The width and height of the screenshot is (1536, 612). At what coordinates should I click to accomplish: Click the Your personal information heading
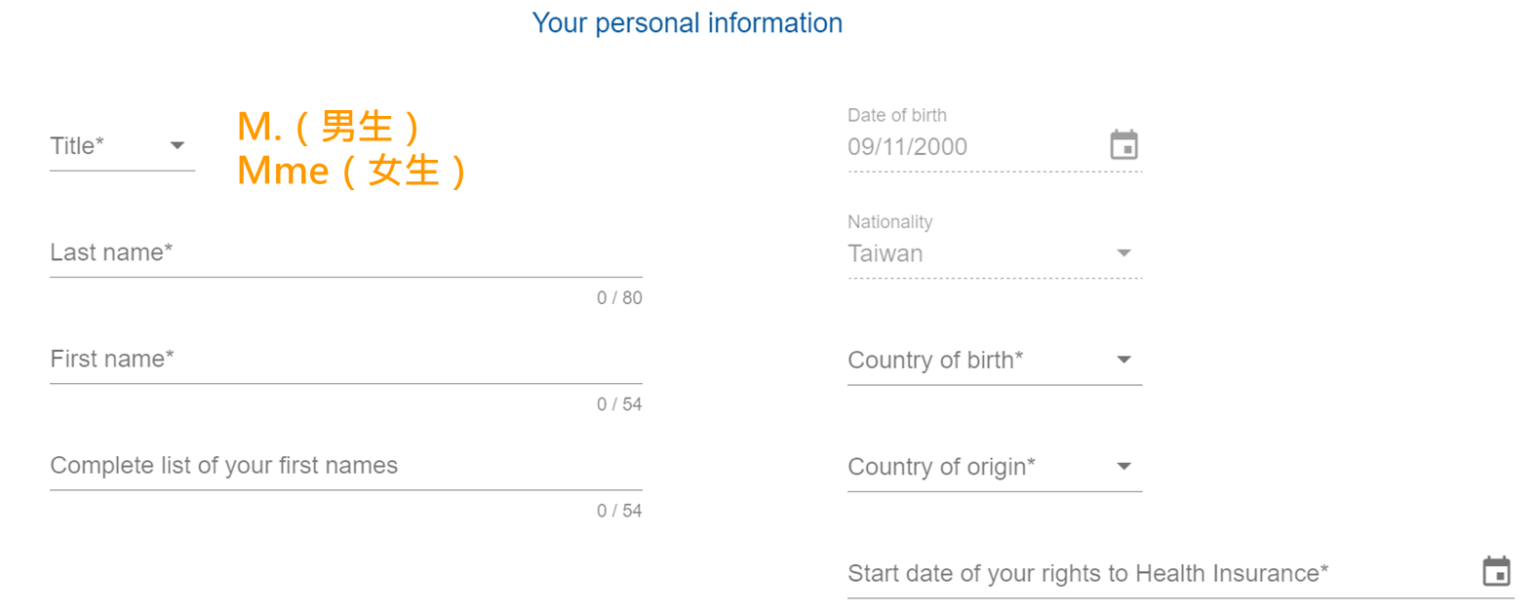(687, 23)
